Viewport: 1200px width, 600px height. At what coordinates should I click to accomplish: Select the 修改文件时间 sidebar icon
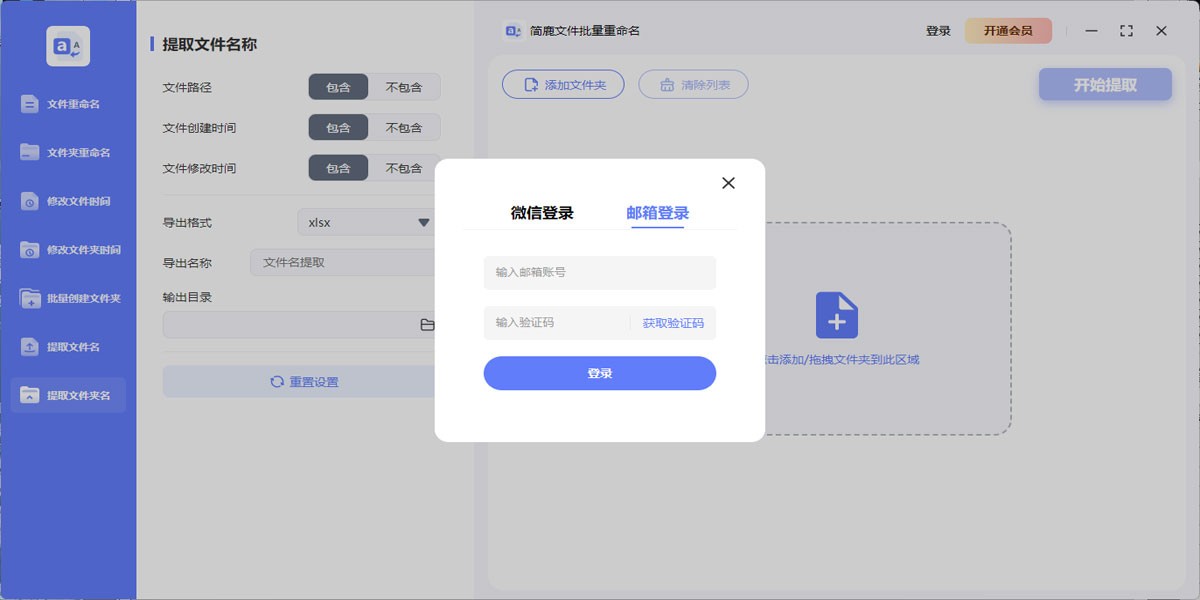coord(30,201)
